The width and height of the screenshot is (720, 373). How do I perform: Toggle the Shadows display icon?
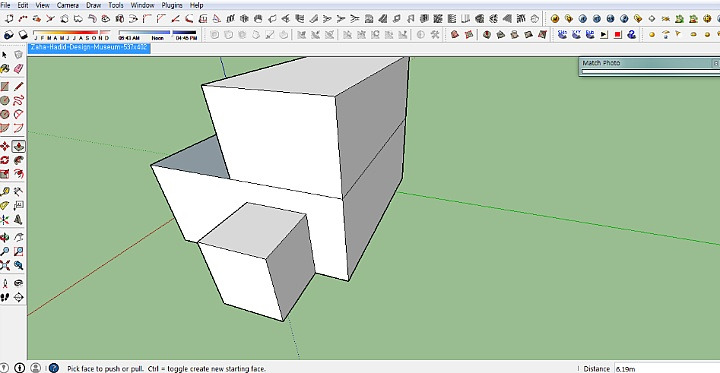tap(23, 34)
